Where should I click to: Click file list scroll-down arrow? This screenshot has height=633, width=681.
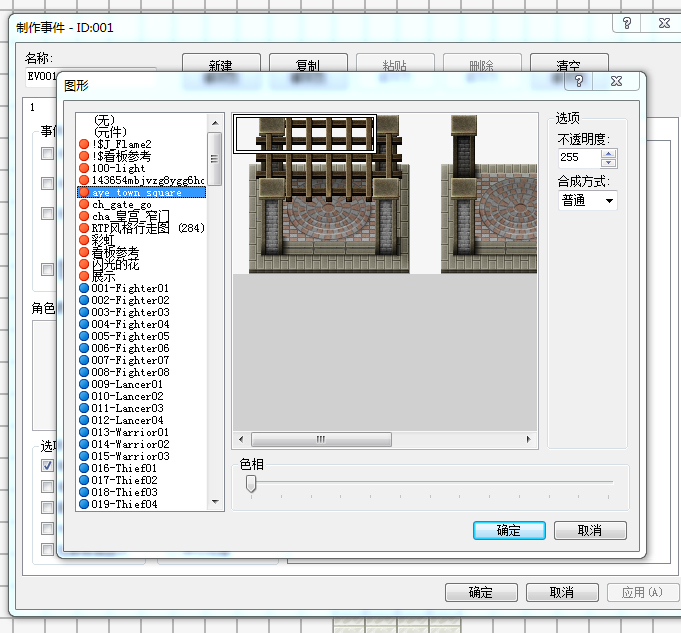(x=215, y=502)
